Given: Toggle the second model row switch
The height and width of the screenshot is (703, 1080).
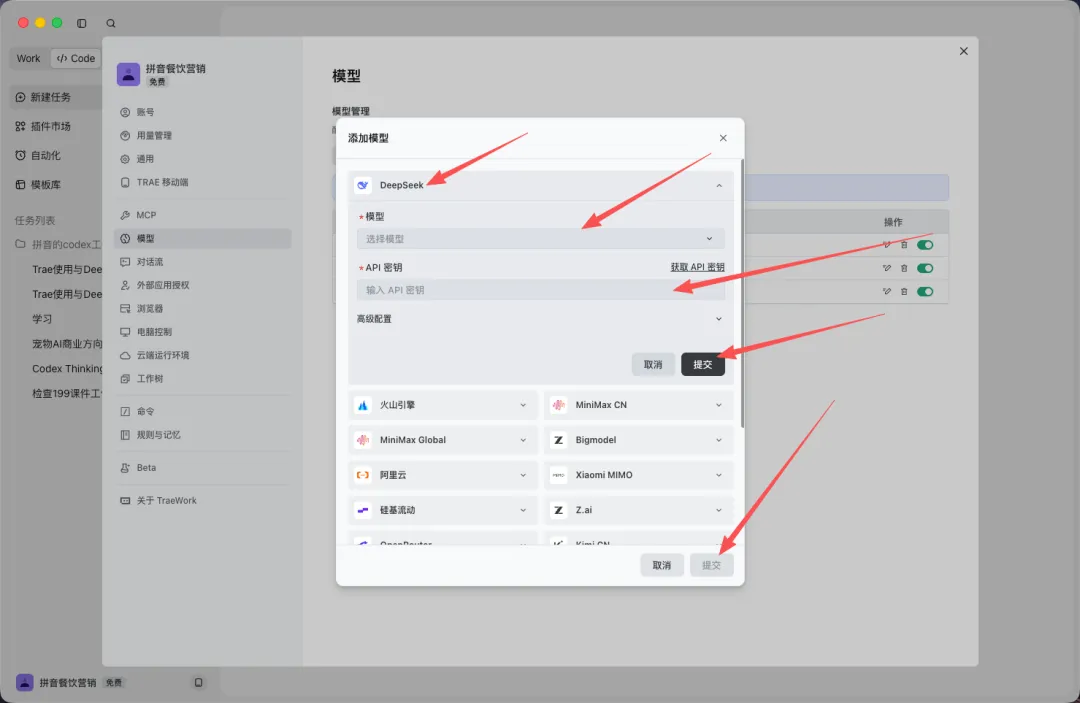Looking at the screenshot, I should point(925,269).
